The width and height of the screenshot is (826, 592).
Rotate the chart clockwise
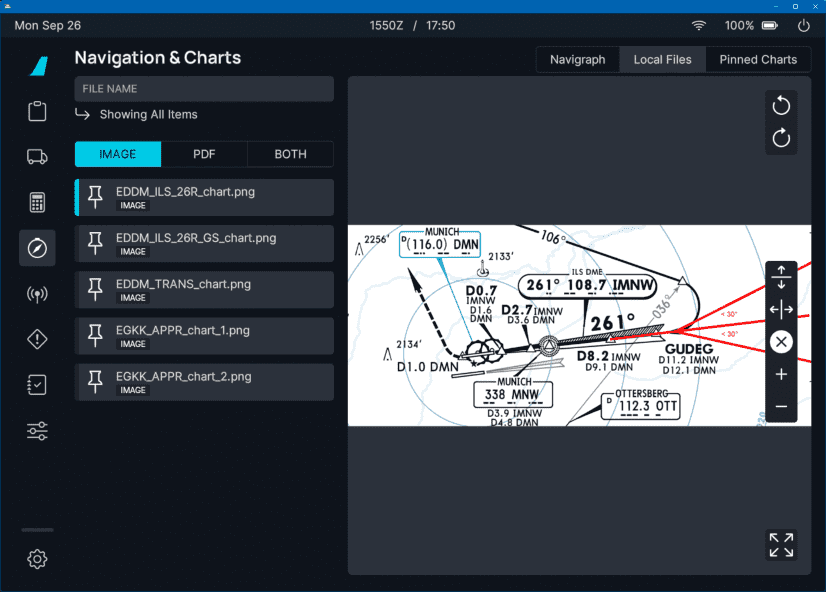click(781, 139)
